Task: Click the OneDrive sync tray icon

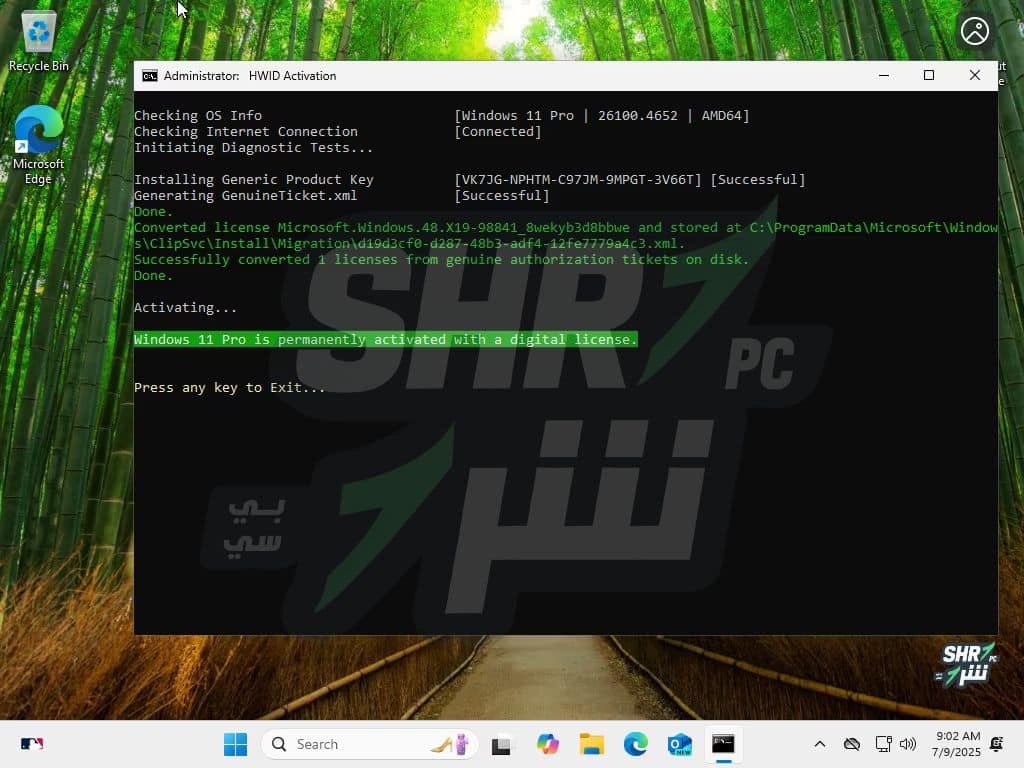Action: [852, 744]
